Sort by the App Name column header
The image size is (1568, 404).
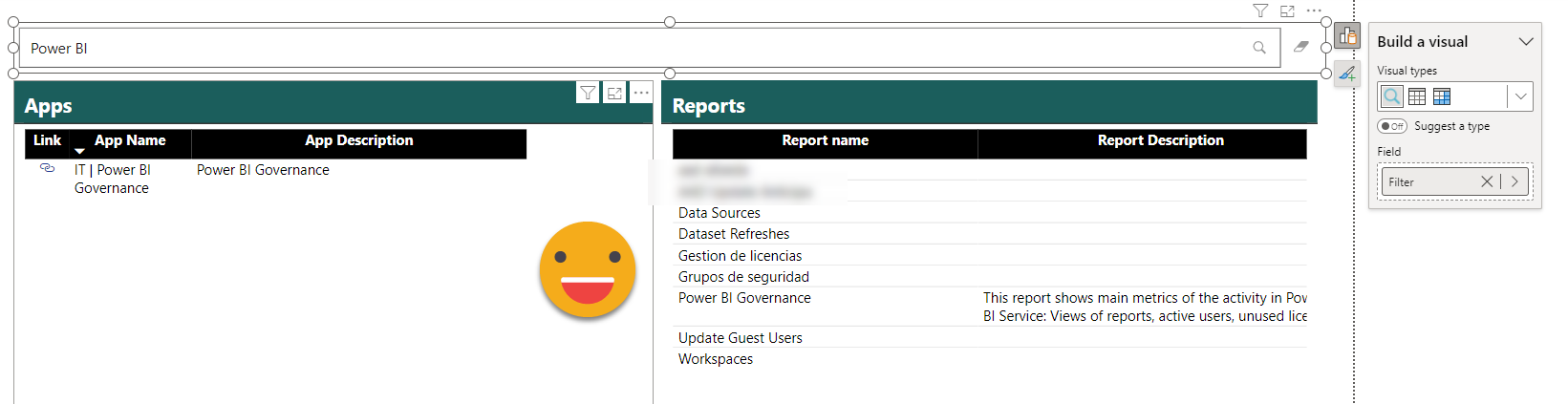[130, 140]
